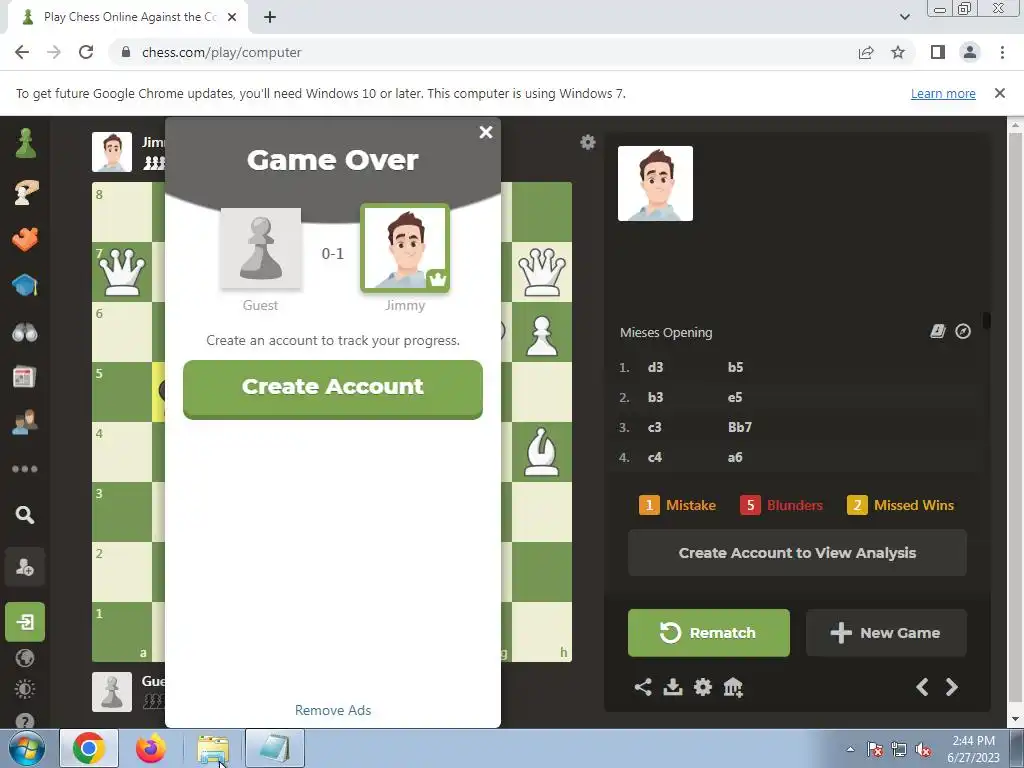The width and height of the screenshot is (1024, 768).
Task: Toggle light/dark mode sidebar icon
Action: coord(25,690)
